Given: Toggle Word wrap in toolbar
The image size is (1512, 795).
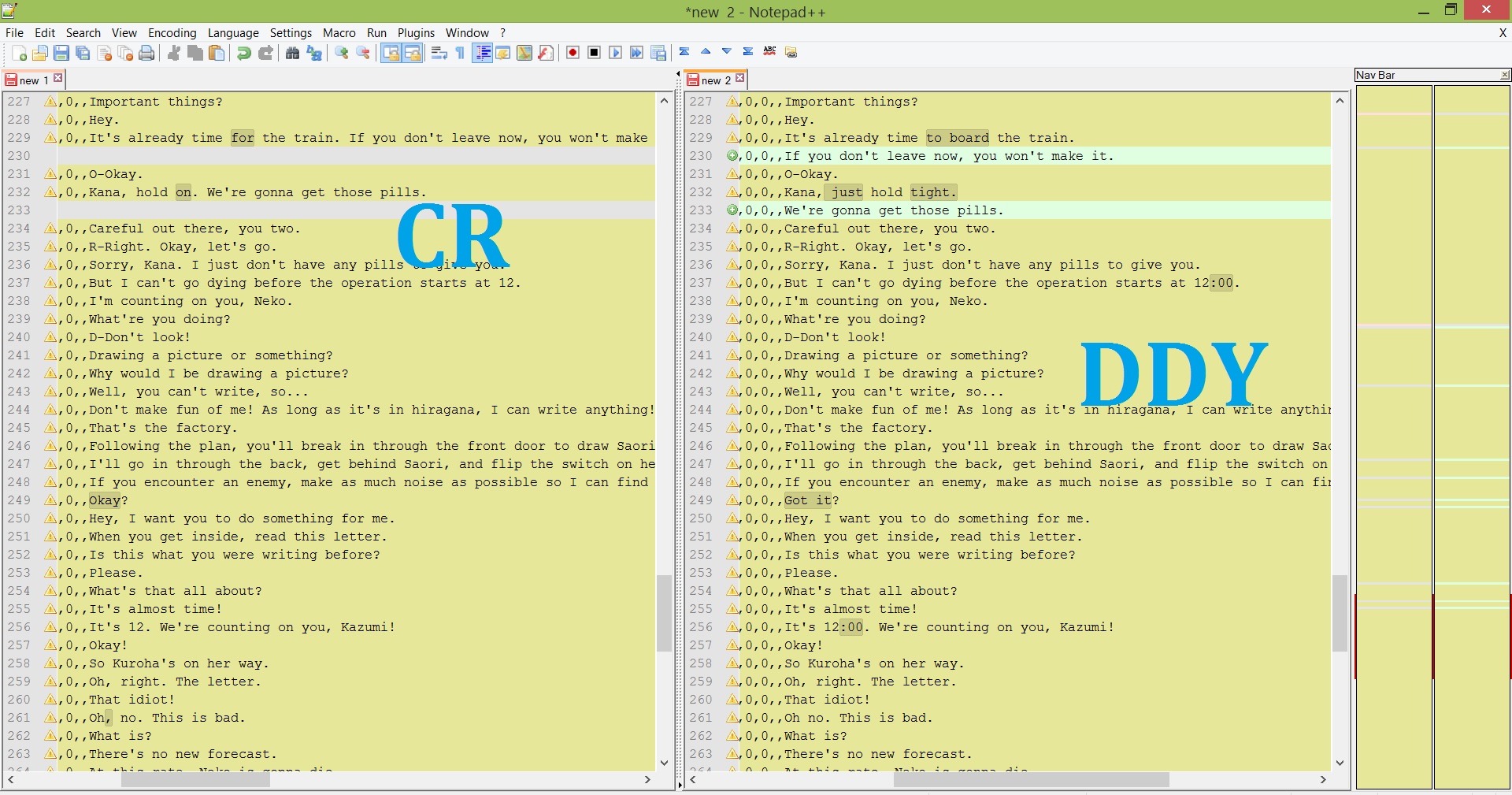Looking at the screenshot, I should coord(439,53).
